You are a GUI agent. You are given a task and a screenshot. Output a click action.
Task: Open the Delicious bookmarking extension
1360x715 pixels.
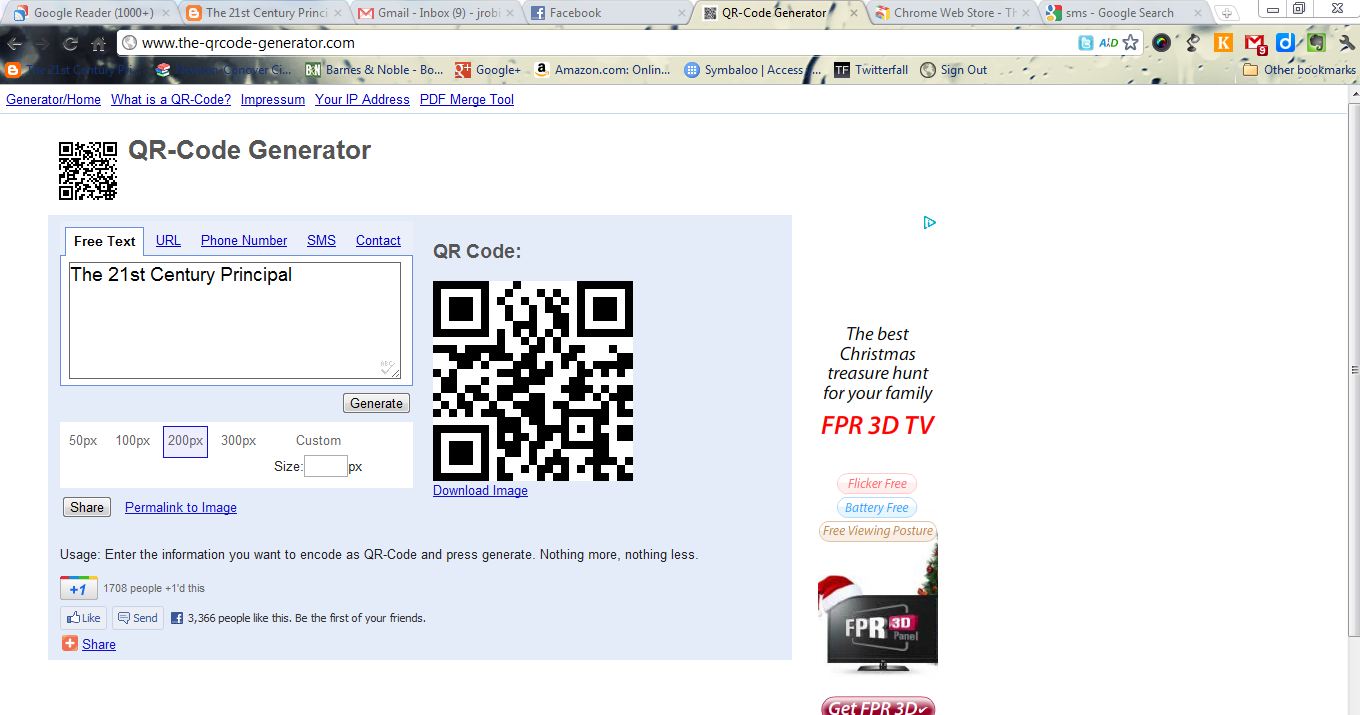pos(1286,43)
